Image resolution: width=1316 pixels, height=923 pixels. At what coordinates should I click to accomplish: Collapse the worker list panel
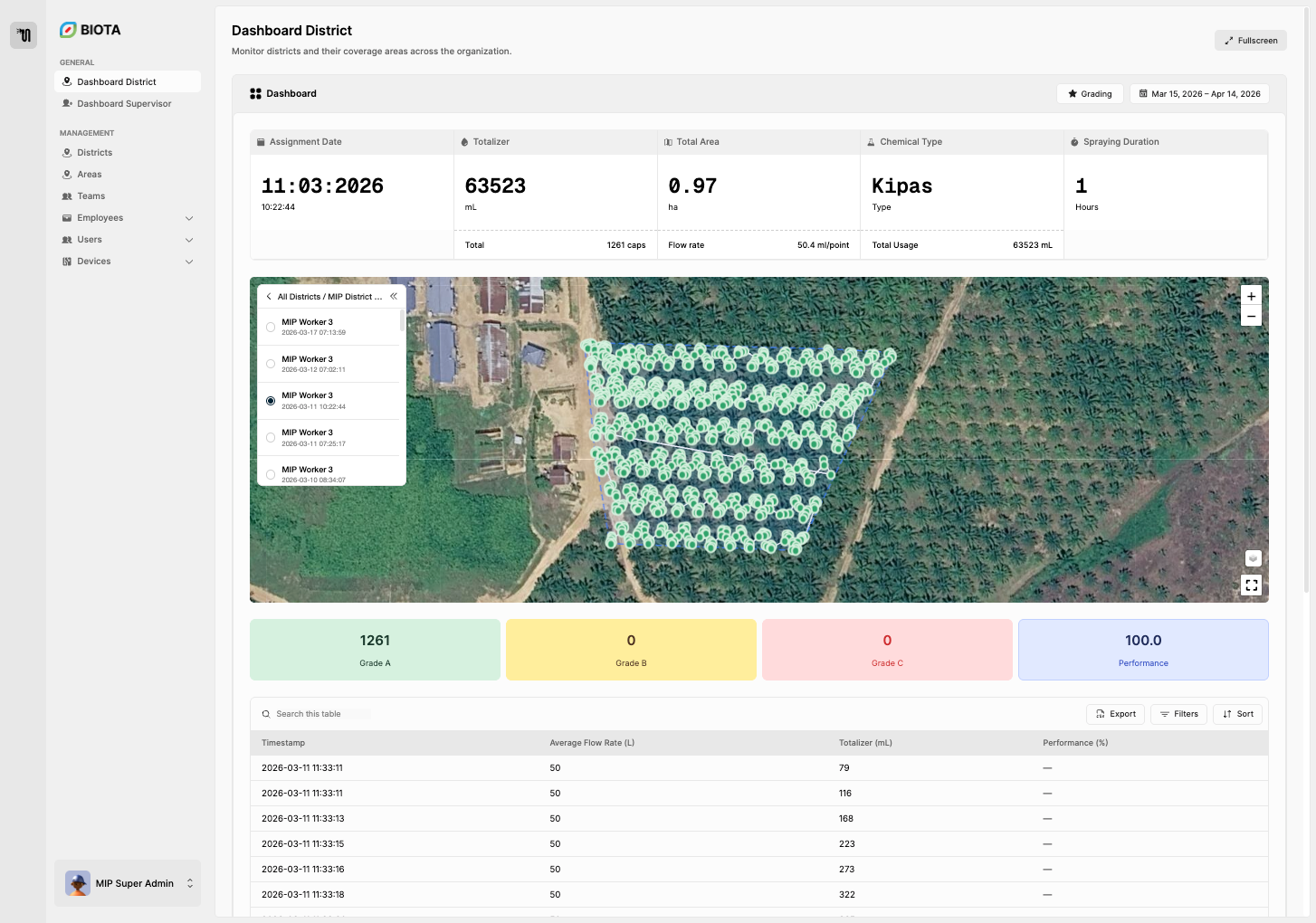(x=394, y=296)
